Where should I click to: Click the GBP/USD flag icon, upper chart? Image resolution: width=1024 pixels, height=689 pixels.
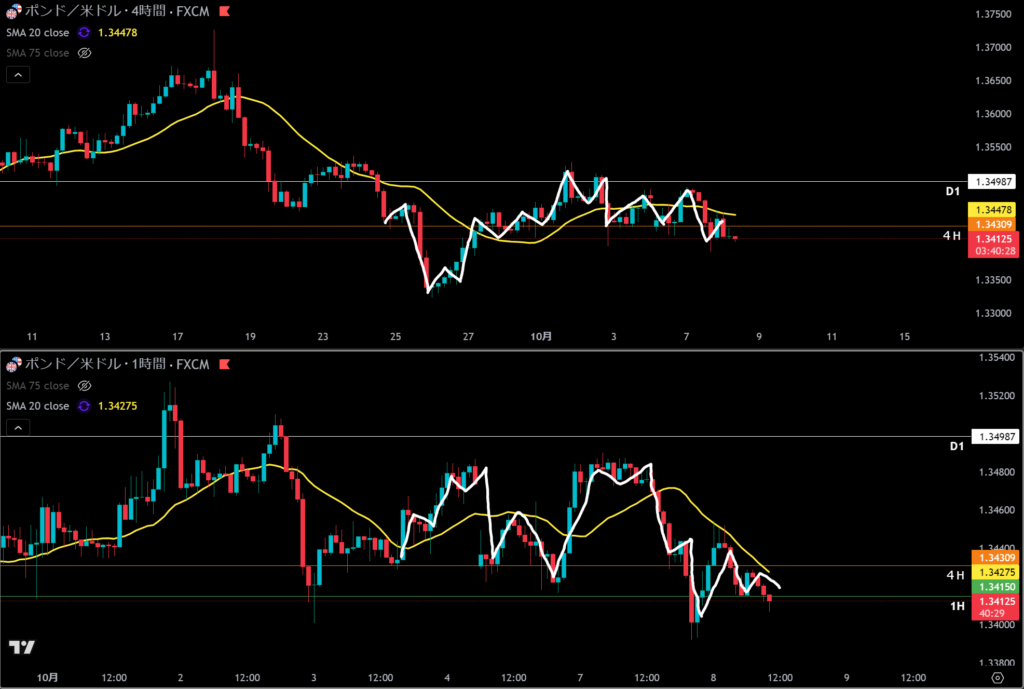coord(13,12)
